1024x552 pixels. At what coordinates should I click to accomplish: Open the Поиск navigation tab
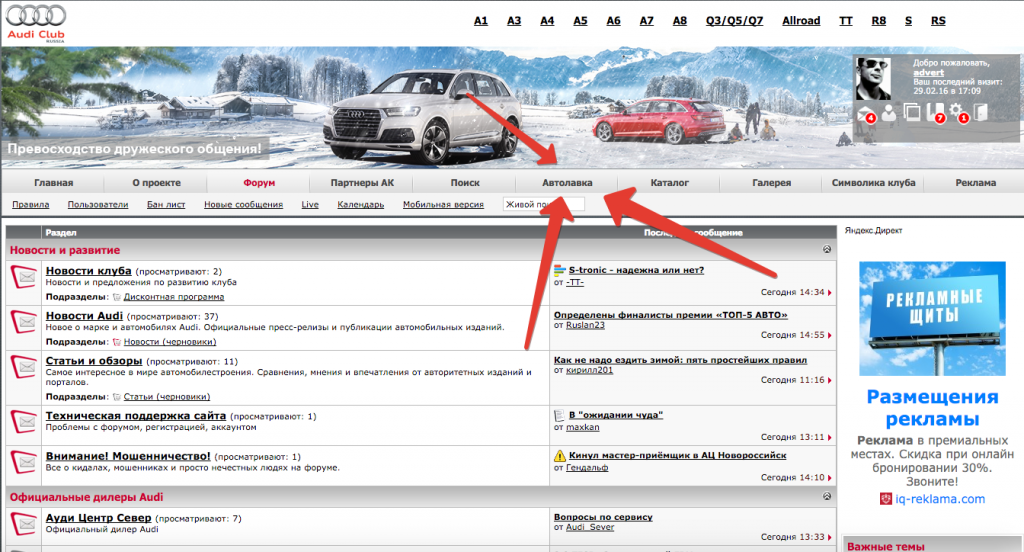(x=464, y=183)
